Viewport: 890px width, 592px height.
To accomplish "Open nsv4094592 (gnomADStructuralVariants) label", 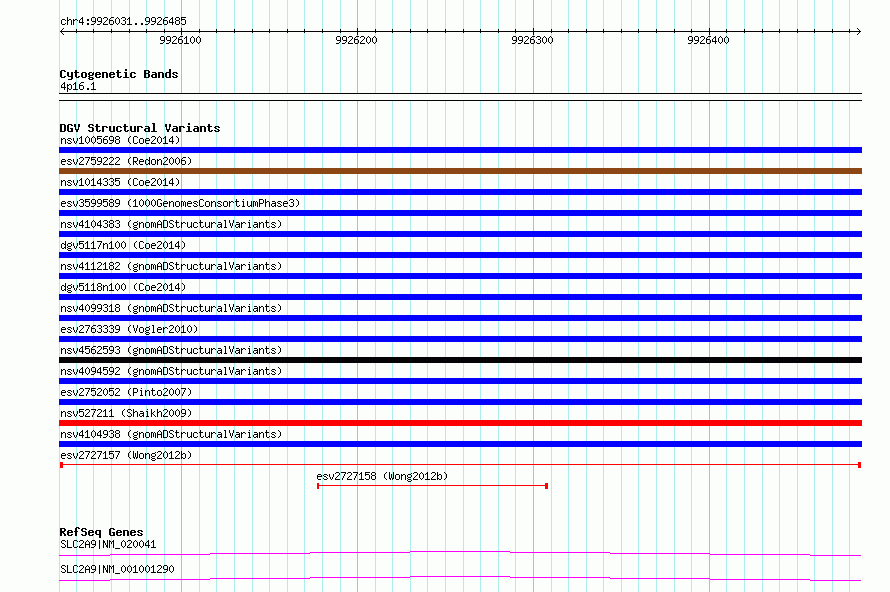I will [x=171, y=371].
